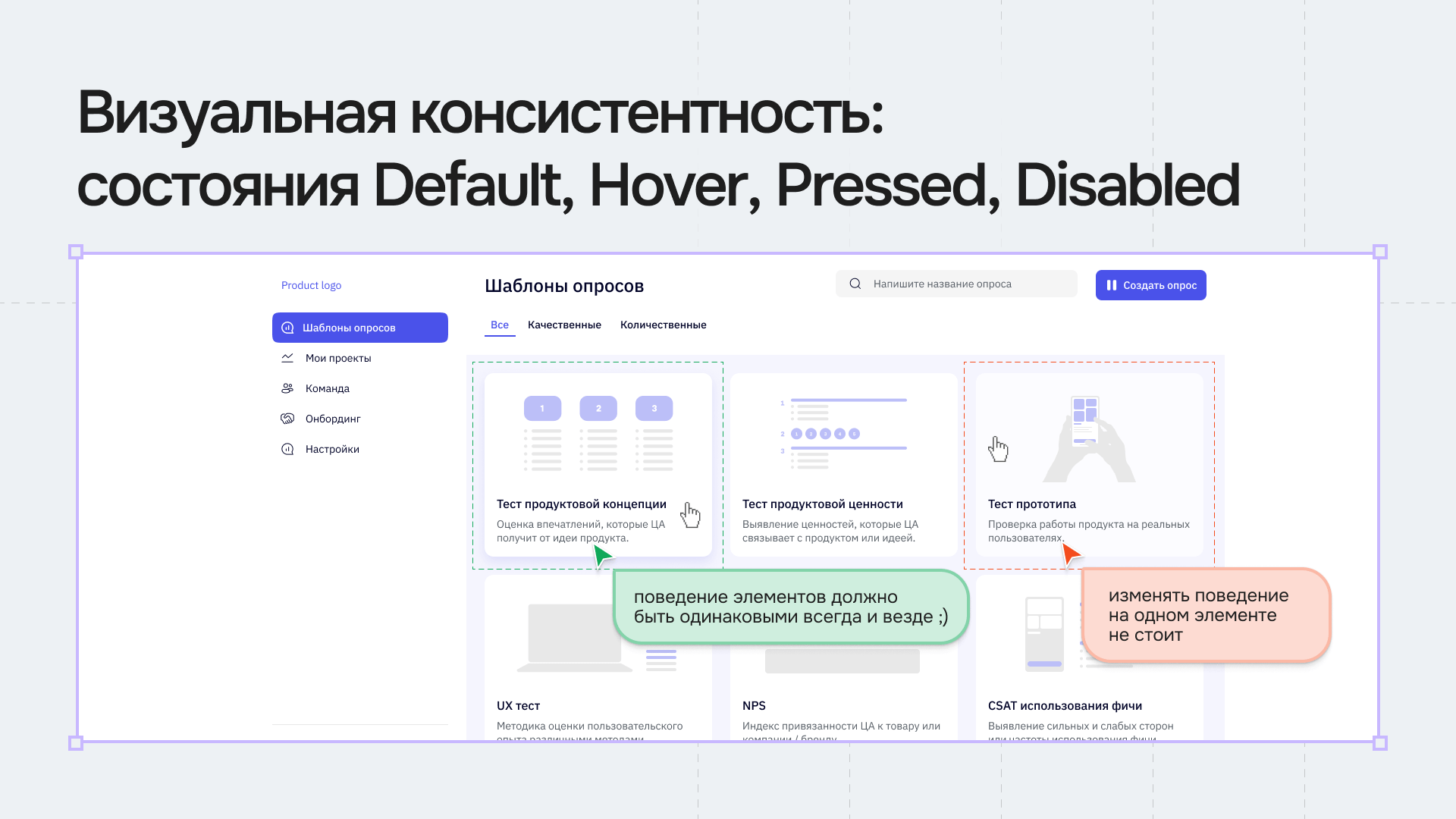
Task: Click the pointer cursor inside Тест прототипа card
Action: 999,449
